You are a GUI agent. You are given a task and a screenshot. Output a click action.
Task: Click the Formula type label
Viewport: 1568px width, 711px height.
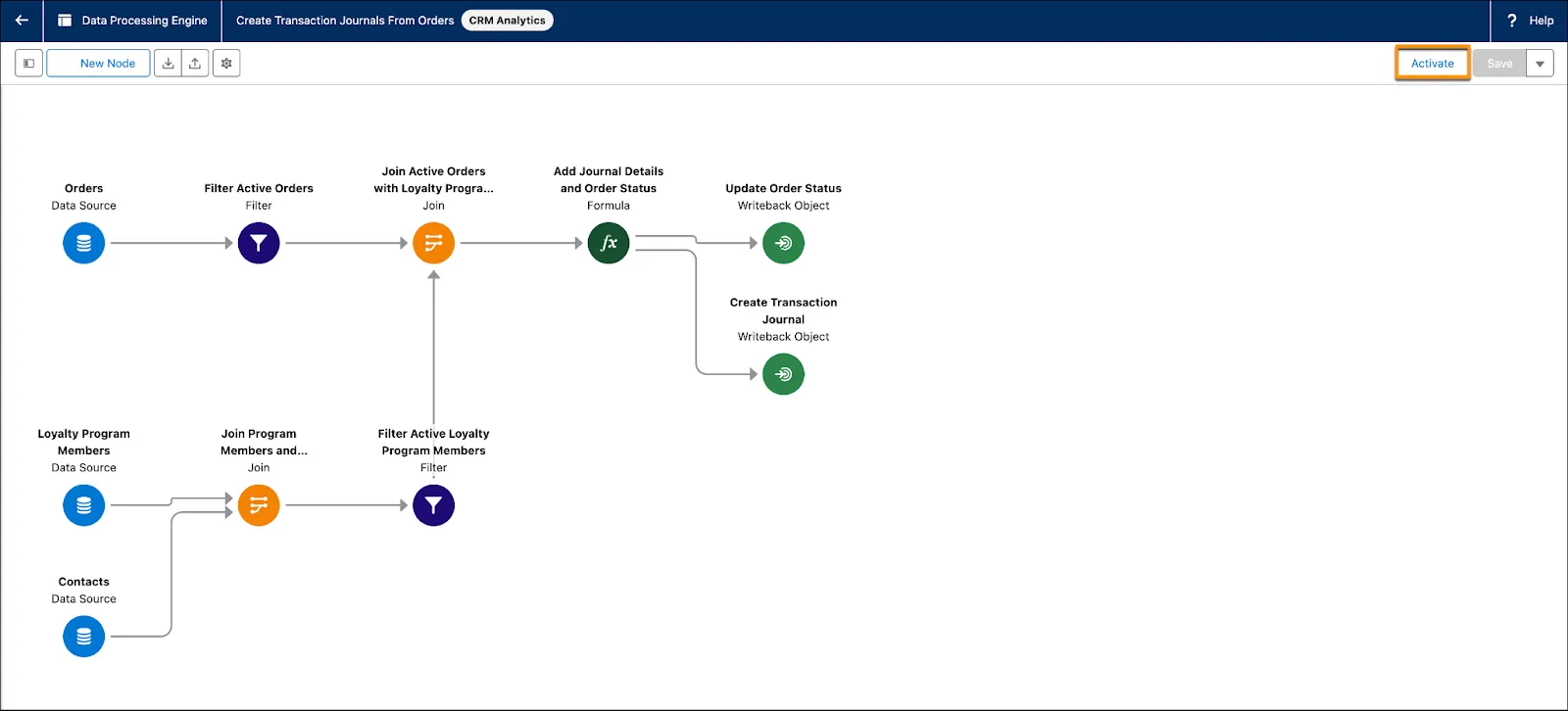(609, 206)
